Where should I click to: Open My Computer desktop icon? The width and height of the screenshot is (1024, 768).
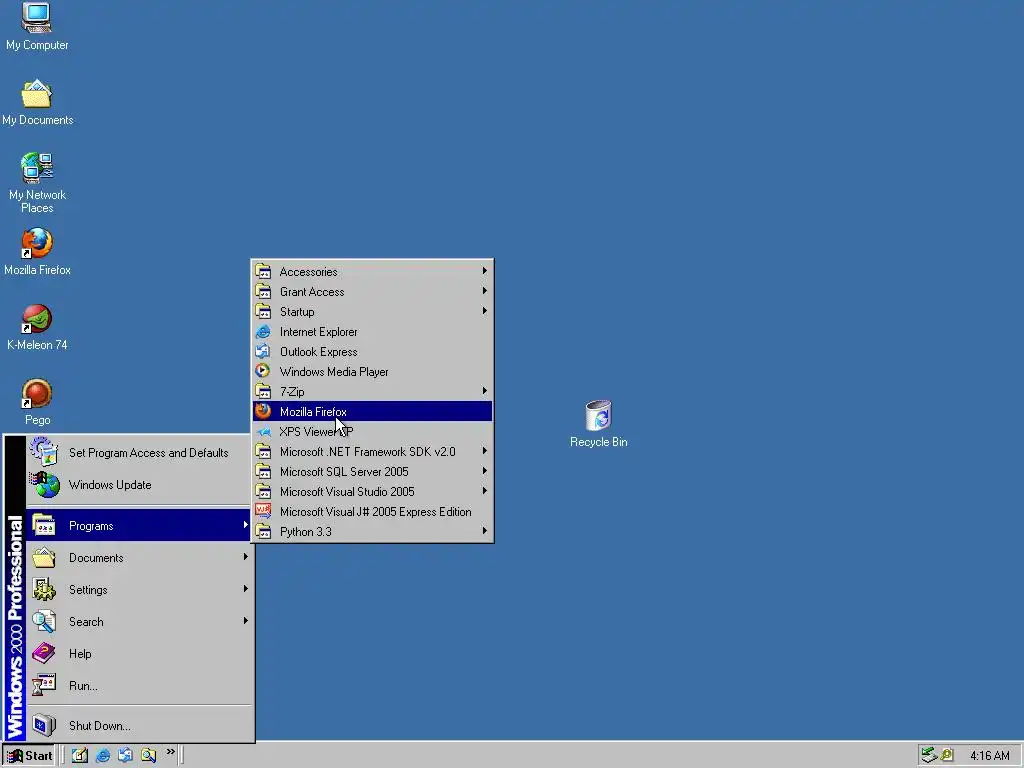click(x=37, y=27)
